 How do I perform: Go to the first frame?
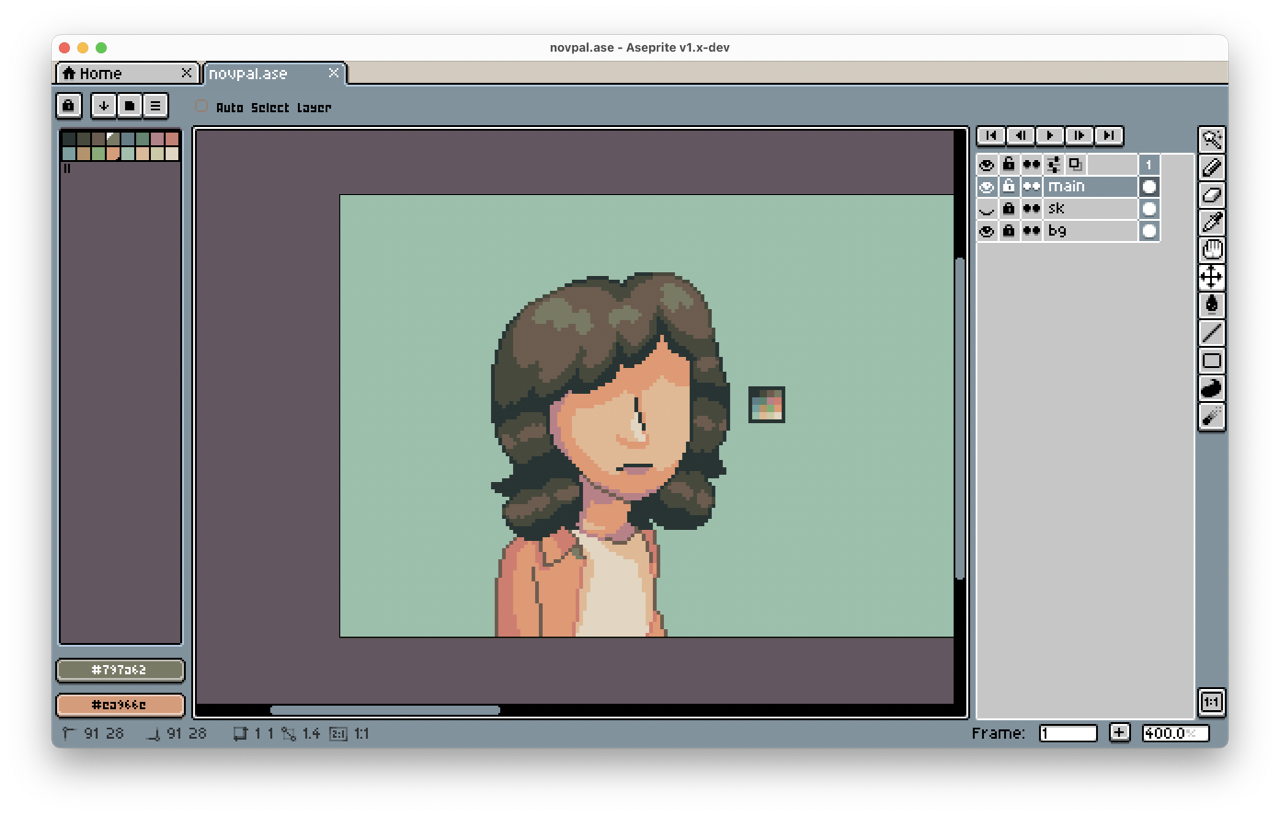(x=990, y=136)
